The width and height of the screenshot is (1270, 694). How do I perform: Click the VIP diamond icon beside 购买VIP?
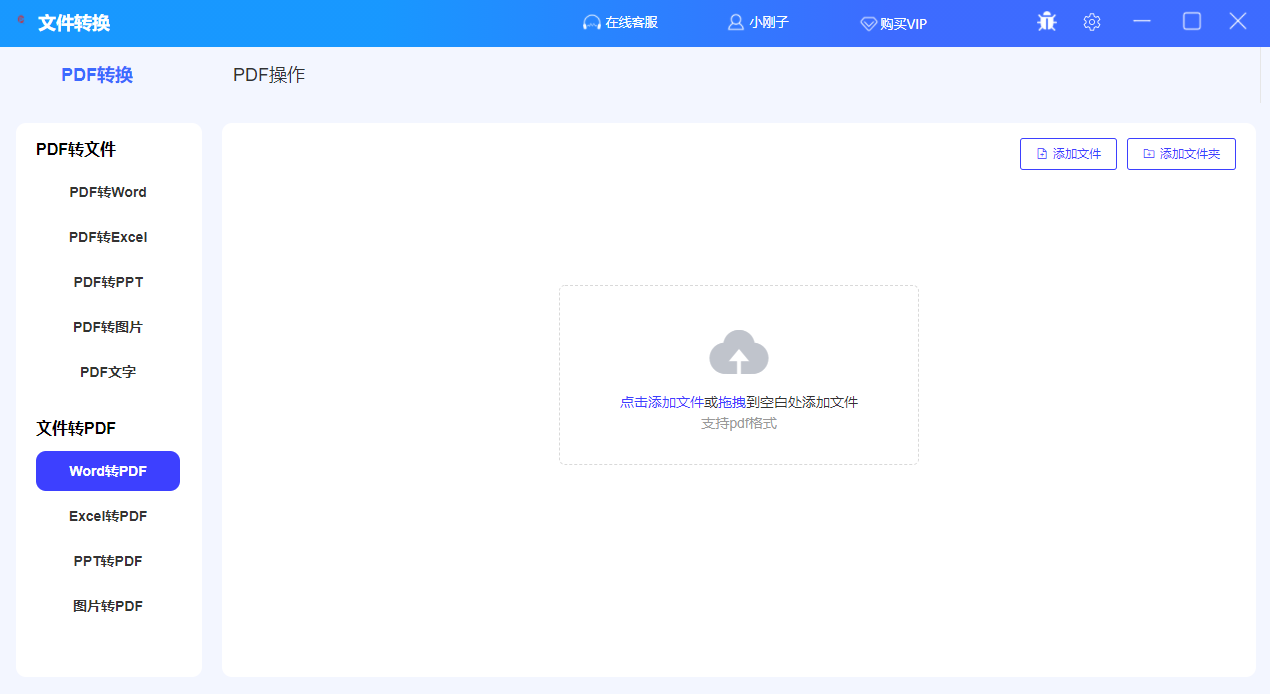pyautogui.click(x=868, y=22)
